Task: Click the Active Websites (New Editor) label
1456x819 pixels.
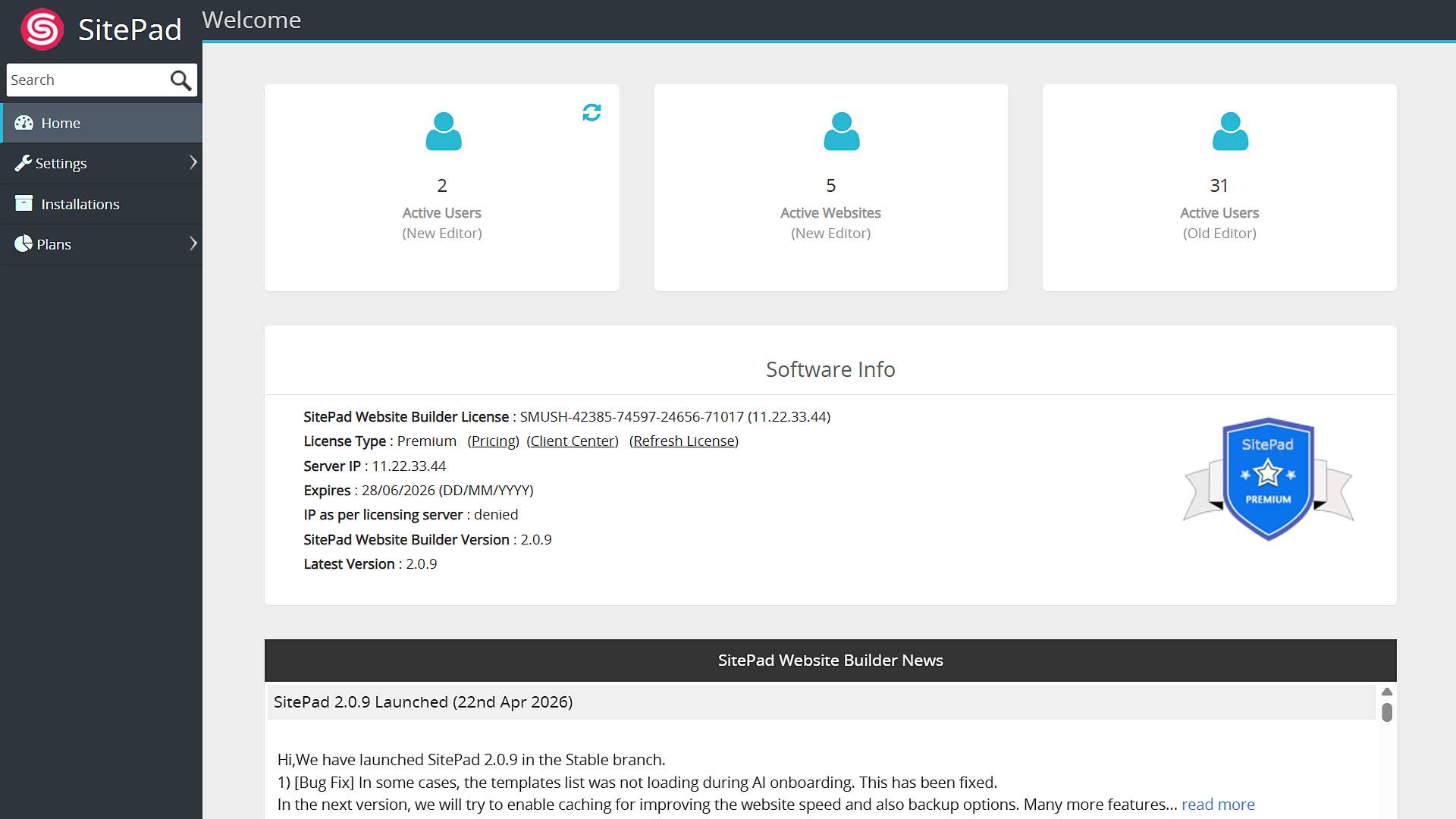Action: (x=830, y=223)
